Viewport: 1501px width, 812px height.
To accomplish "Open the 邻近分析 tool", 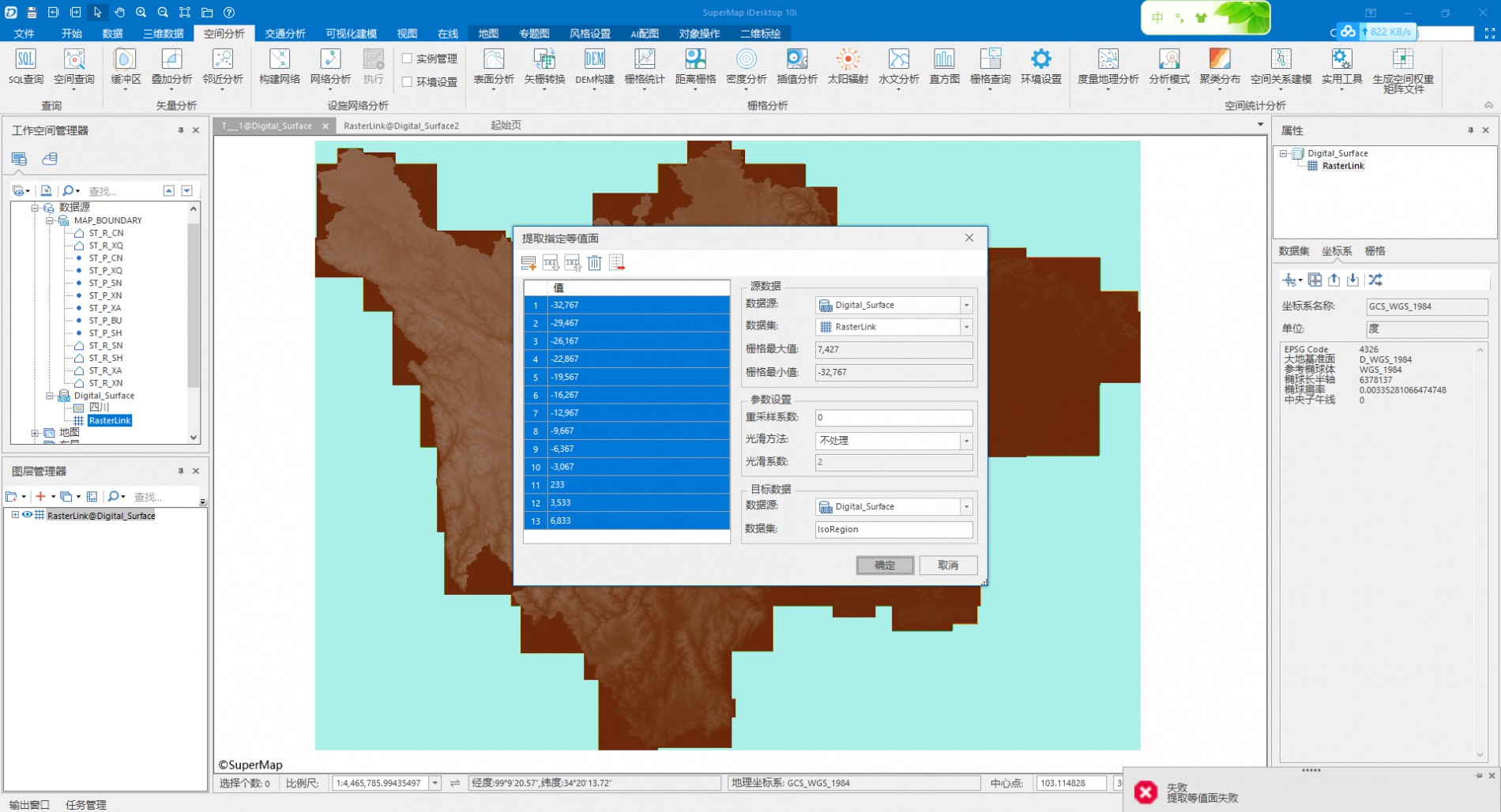I will coord(223,67).
